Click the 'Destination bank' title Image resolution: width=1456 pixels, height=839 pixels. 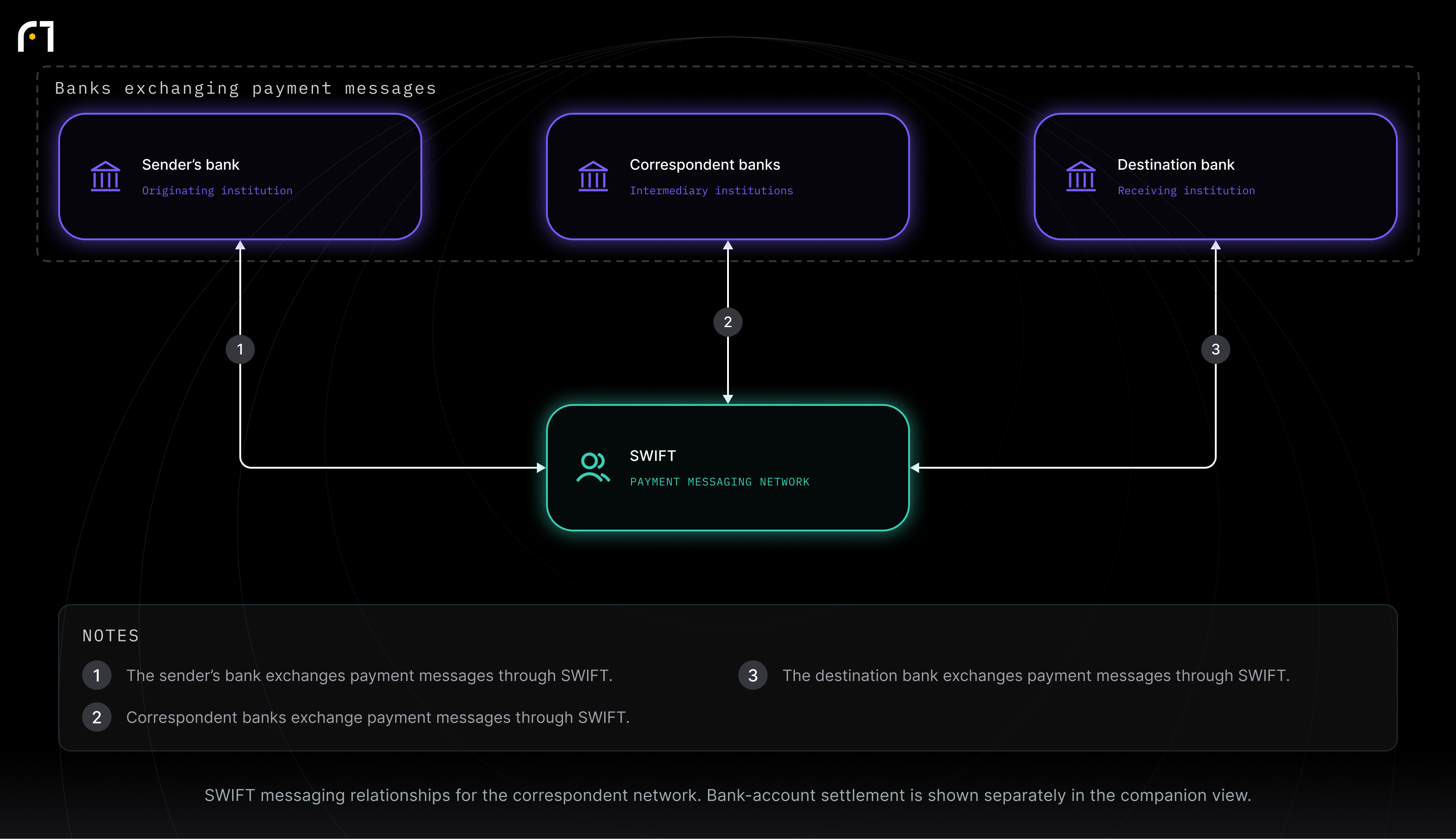tap(1175, 165)
